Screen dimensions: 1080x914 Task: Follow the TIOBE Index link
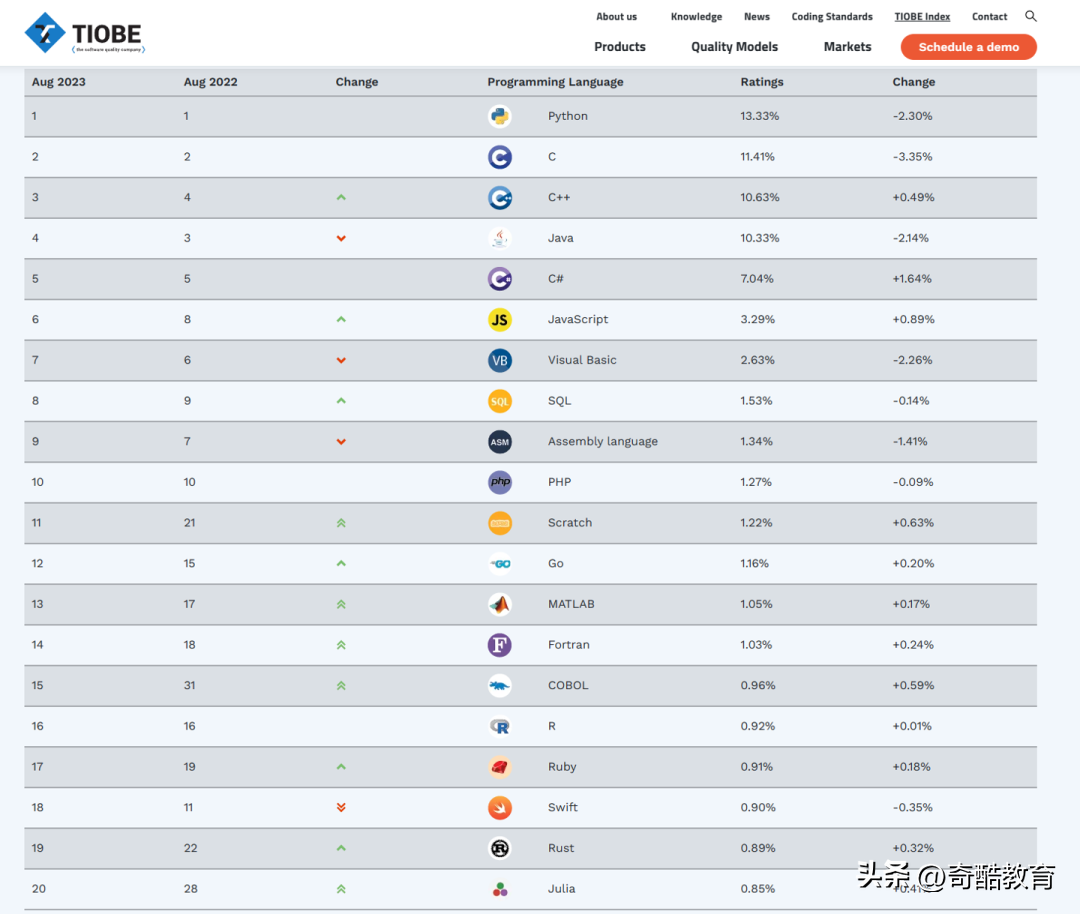[x=922, y=17]
